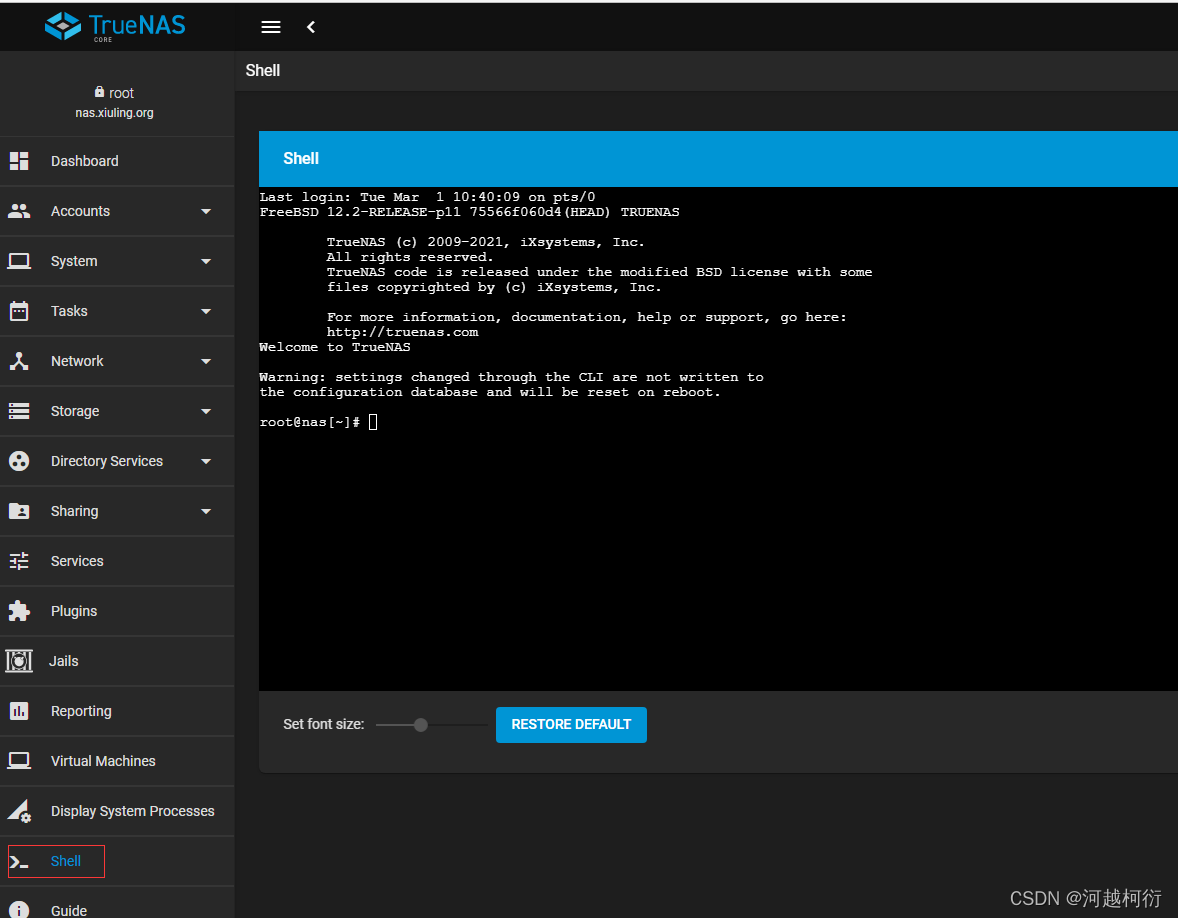Click the 'Set font size:' label

[x=323, y=724]
